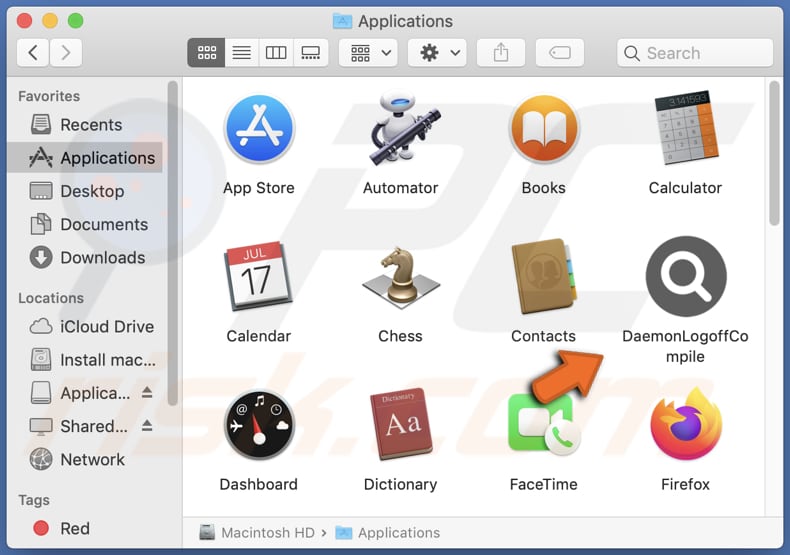
Task: Open the group-by arrangement dropdown
Action: click(368, 52)
